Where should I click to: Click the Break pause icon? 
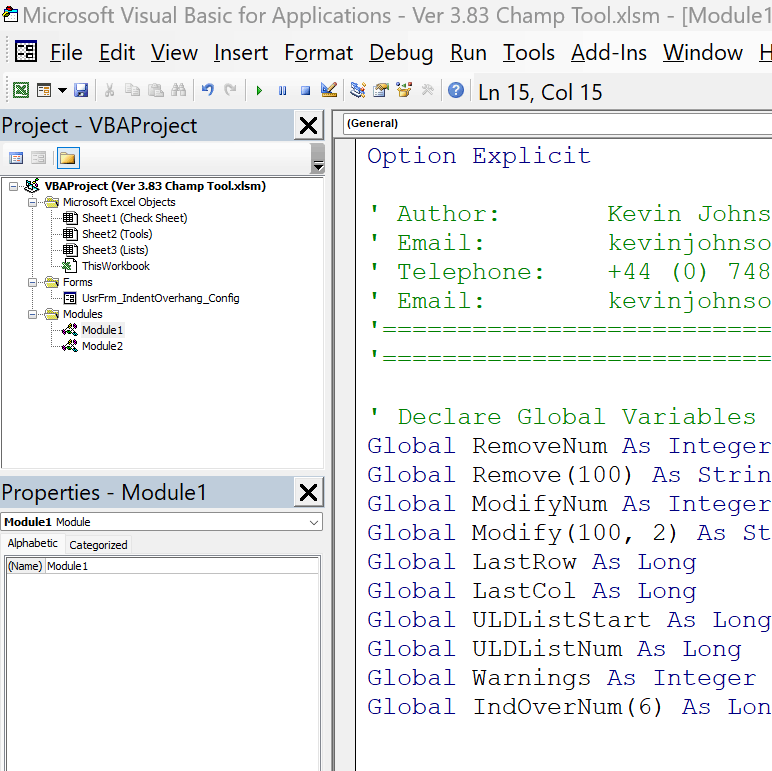click(x=282, y=91)
